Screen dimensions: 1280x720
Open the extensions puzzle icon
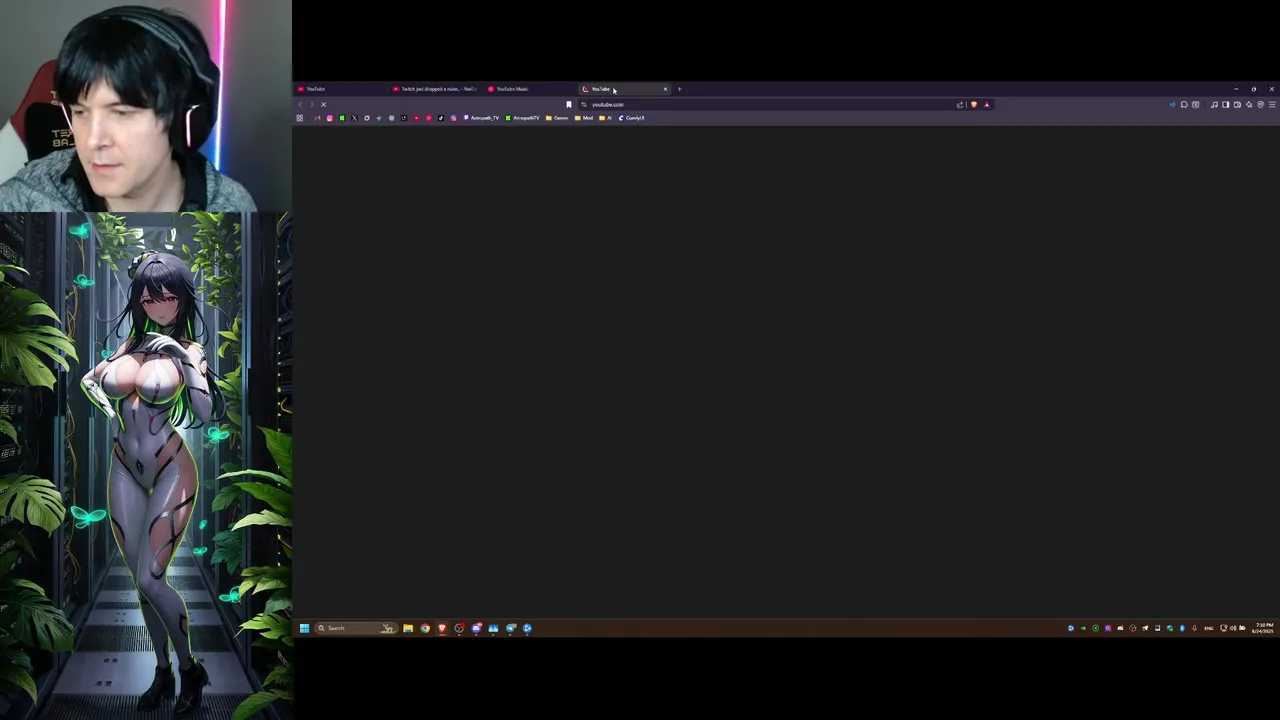click(x=1184, y=104)
